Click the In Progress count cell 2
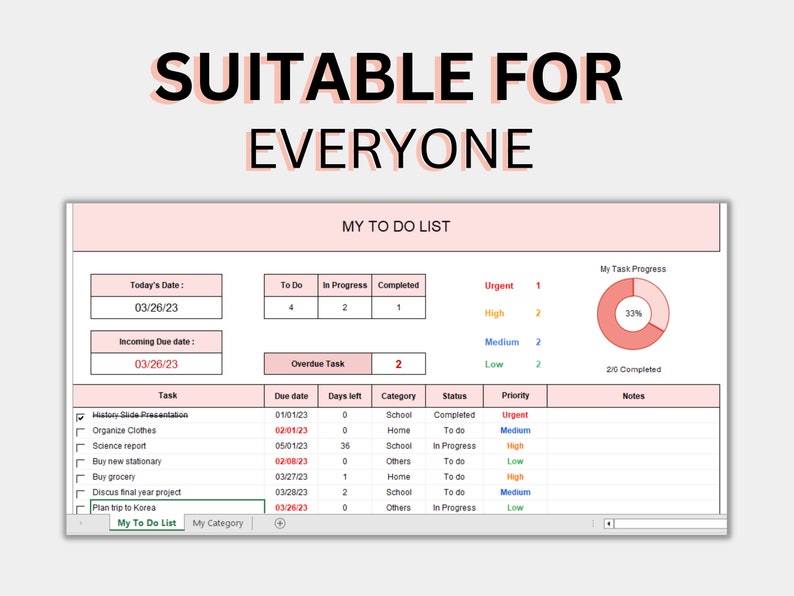The image size is (794, 596). (x=345, y=307)
